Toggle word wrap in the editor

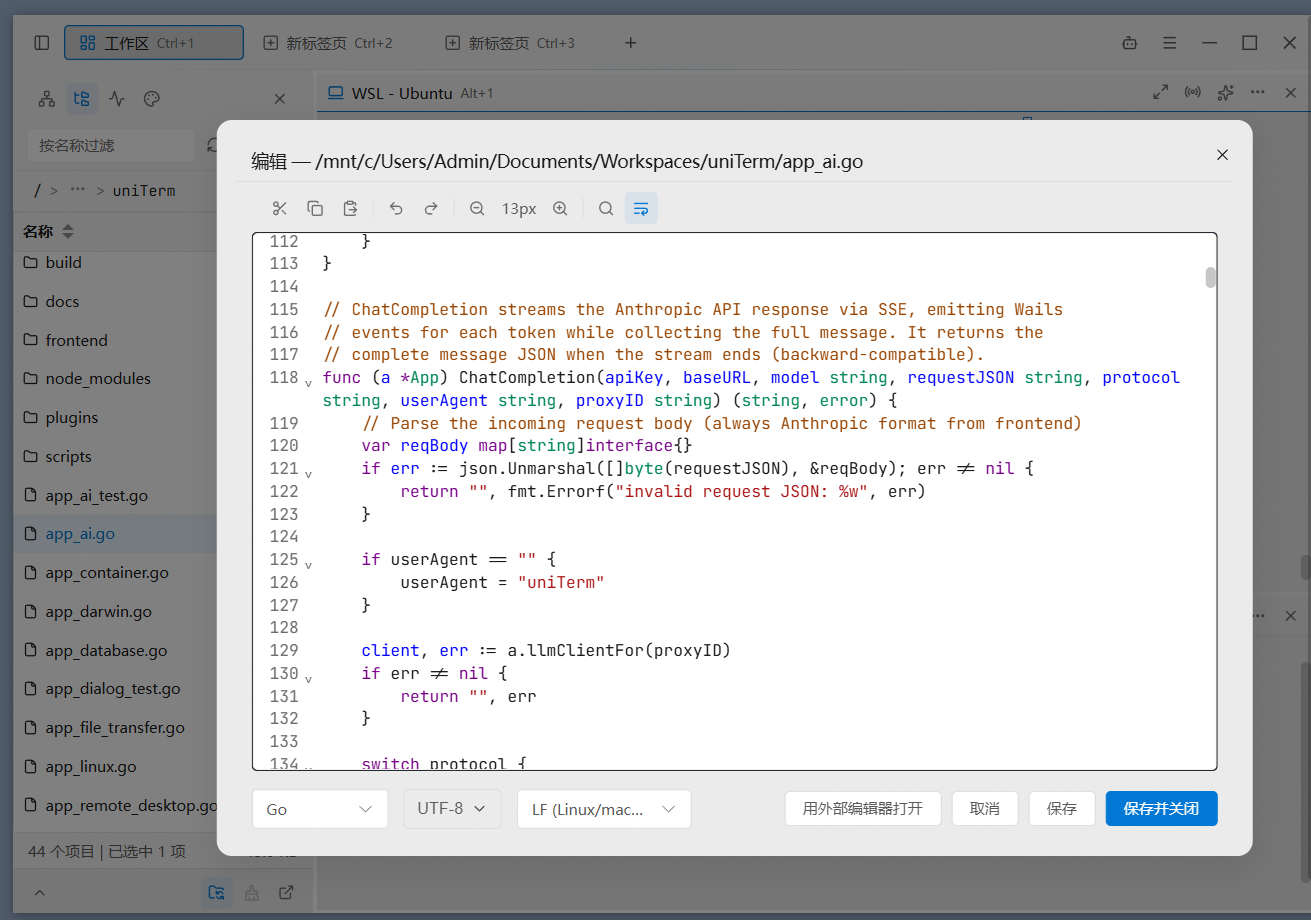tap(641, 208)
